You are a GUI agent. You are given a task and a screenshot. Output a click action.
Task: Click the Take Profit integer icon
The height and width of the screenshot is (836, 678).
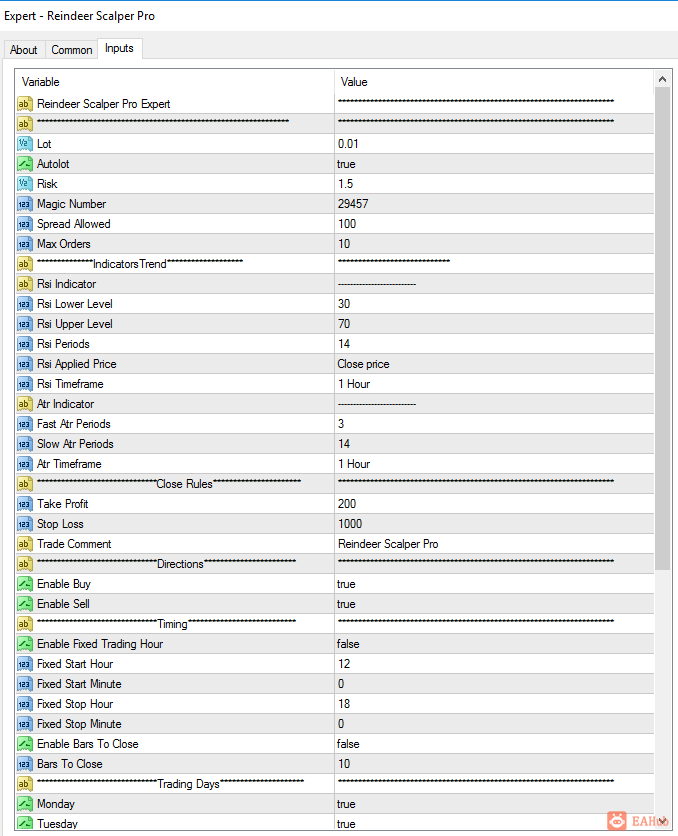[x=25, y=504]
